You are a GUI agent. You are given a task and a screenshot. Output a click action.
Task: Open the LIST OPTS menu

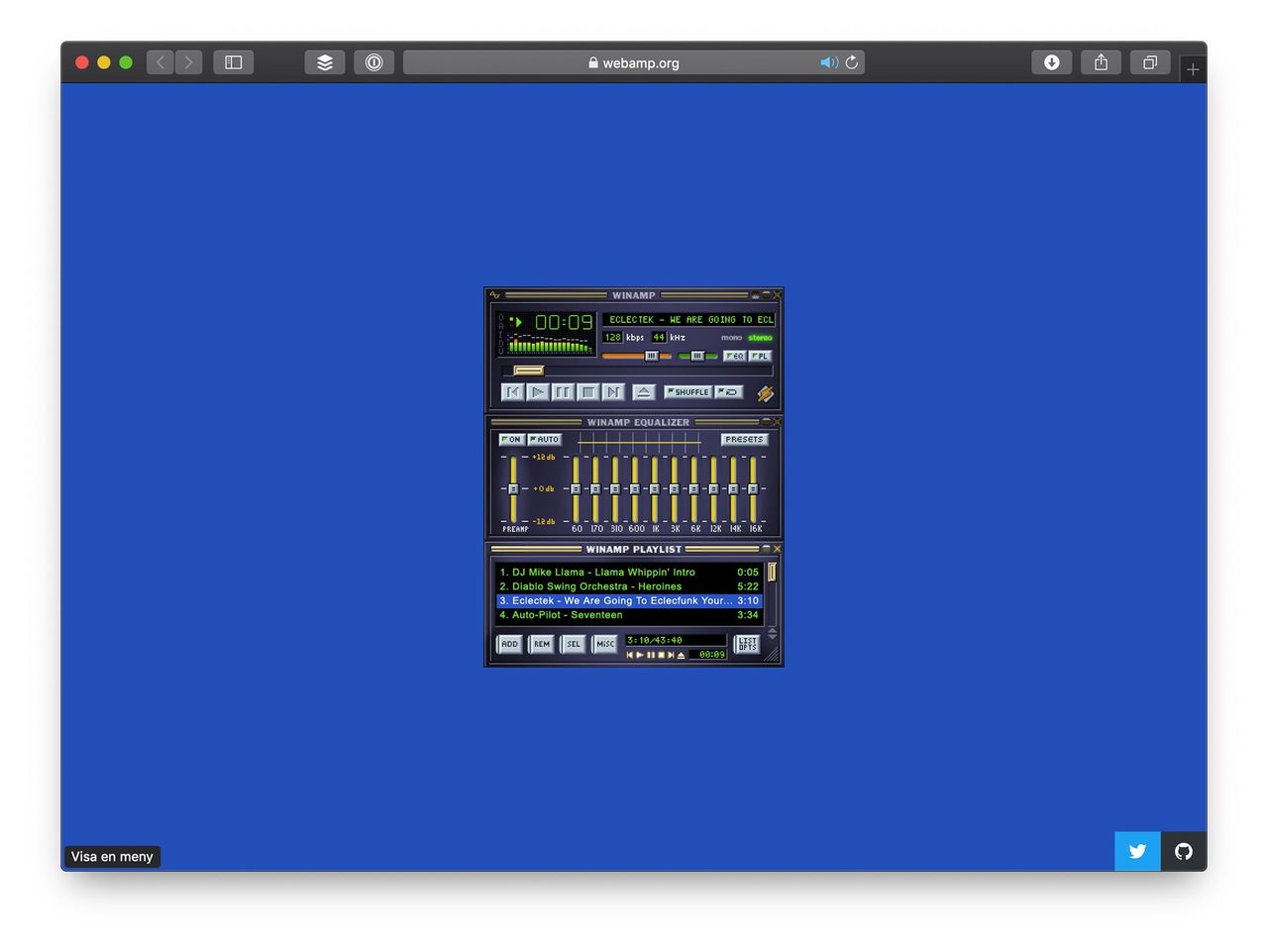point(746,644)
